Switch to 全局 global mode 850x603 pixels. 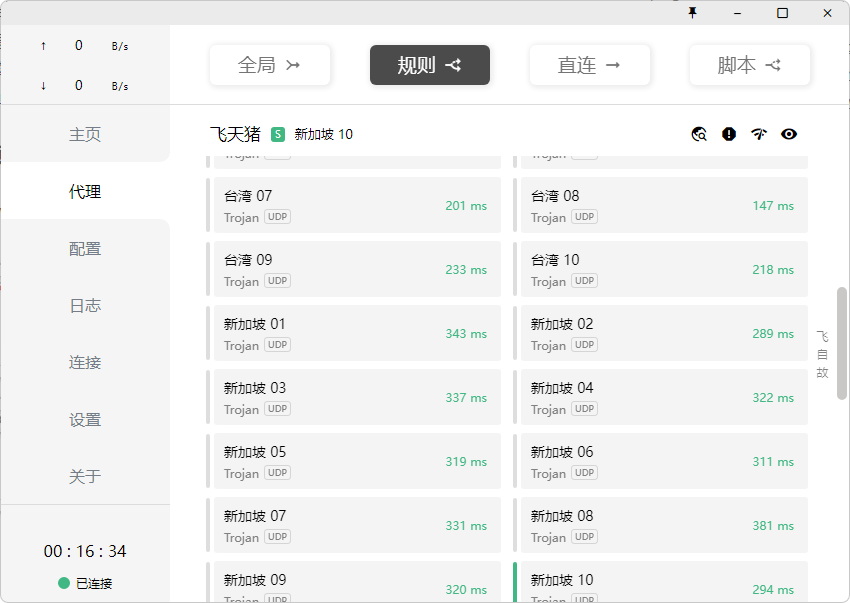coord(270,65)
